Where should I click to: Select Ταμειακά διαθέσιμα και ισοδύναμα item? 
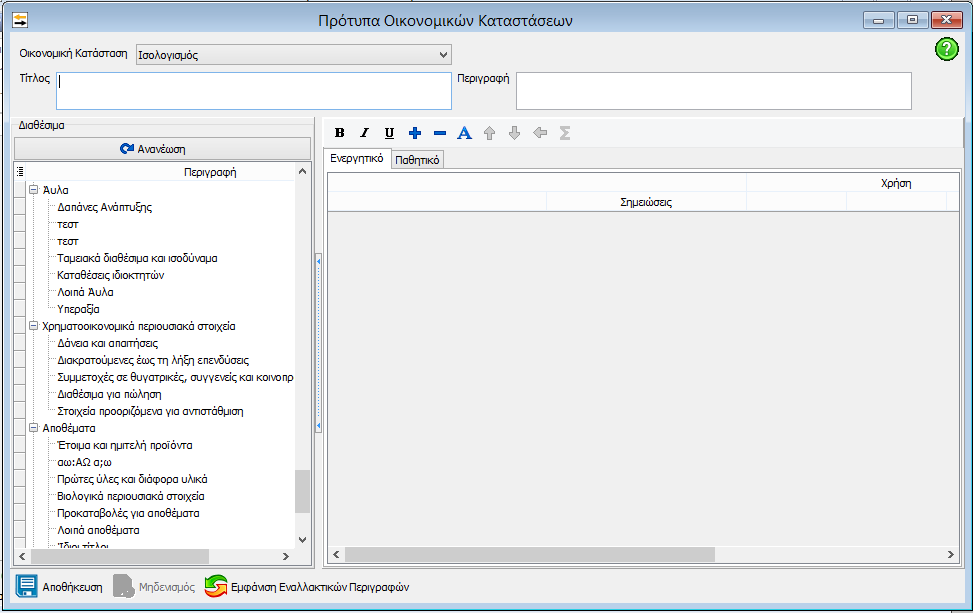pyautogui.click(x=137, y=258)
